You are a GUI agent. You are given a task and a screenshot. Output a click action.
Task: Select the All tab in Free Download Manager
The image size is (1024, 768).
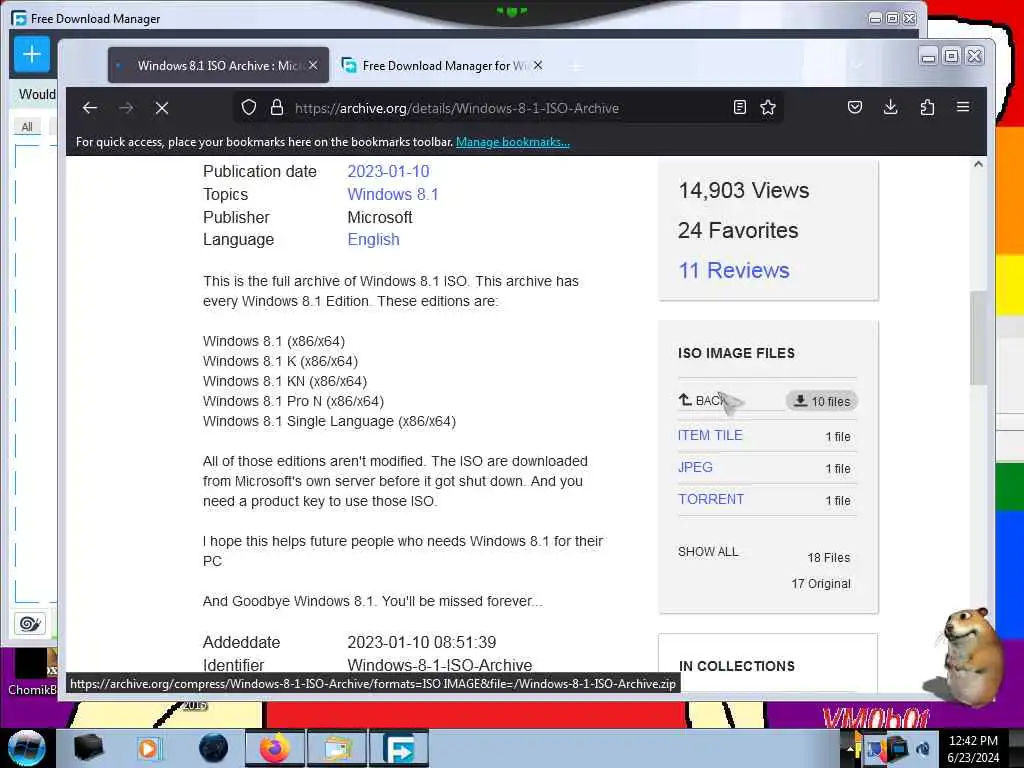click(x=27, y=127)
